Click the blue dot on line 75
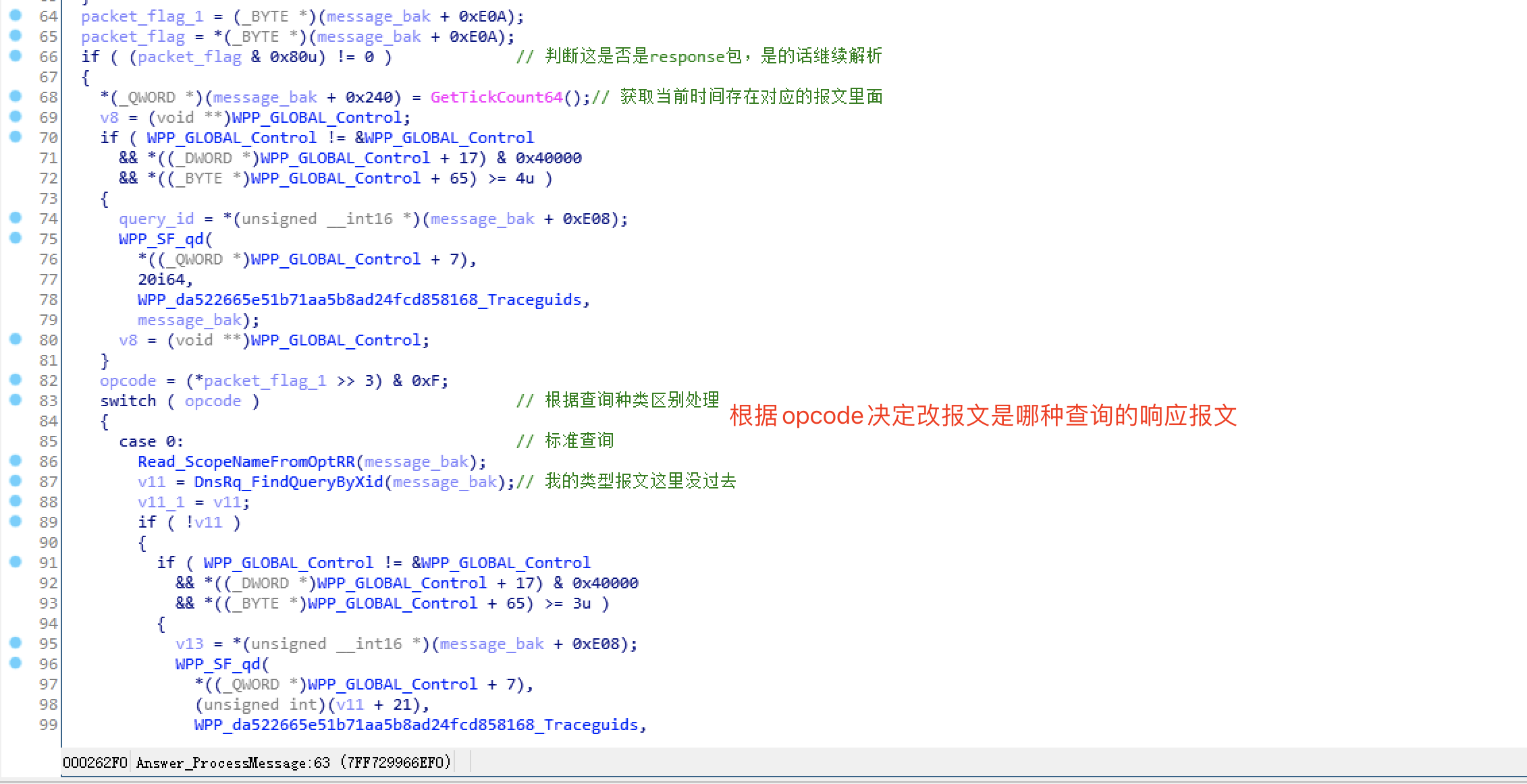Image resolution: width=1527 pixels, height=784 pixels. click(16, 237)
